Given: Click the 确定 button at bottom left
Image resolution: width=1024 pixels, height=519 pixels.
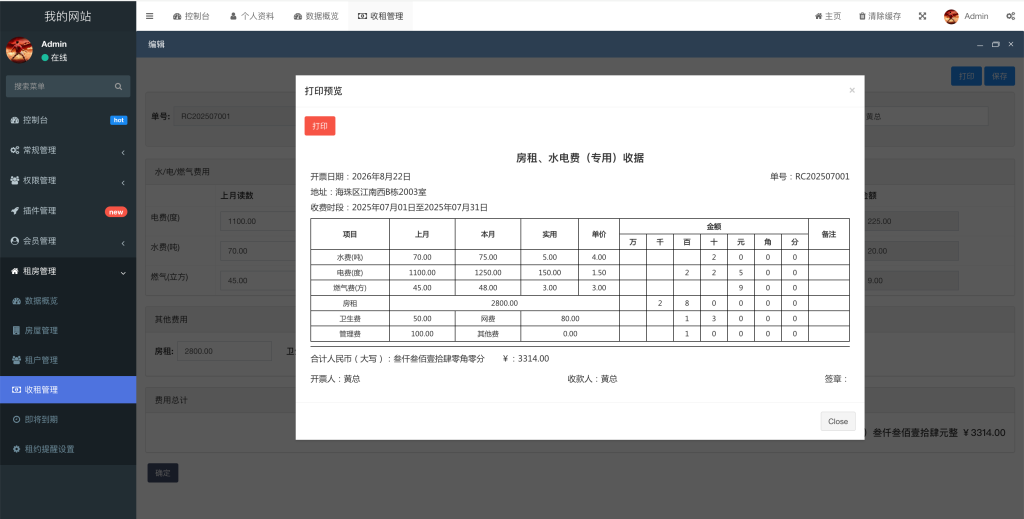Looking at the screenshot, I should [x=163, y=473].
